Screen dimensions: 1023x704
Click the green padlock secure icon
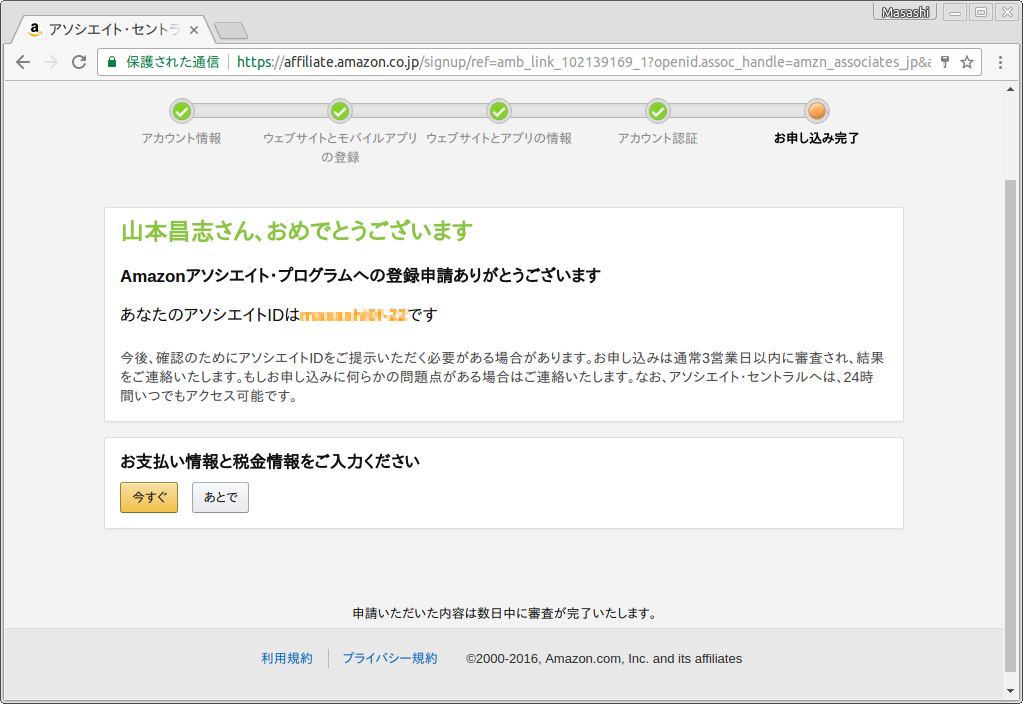112,62
